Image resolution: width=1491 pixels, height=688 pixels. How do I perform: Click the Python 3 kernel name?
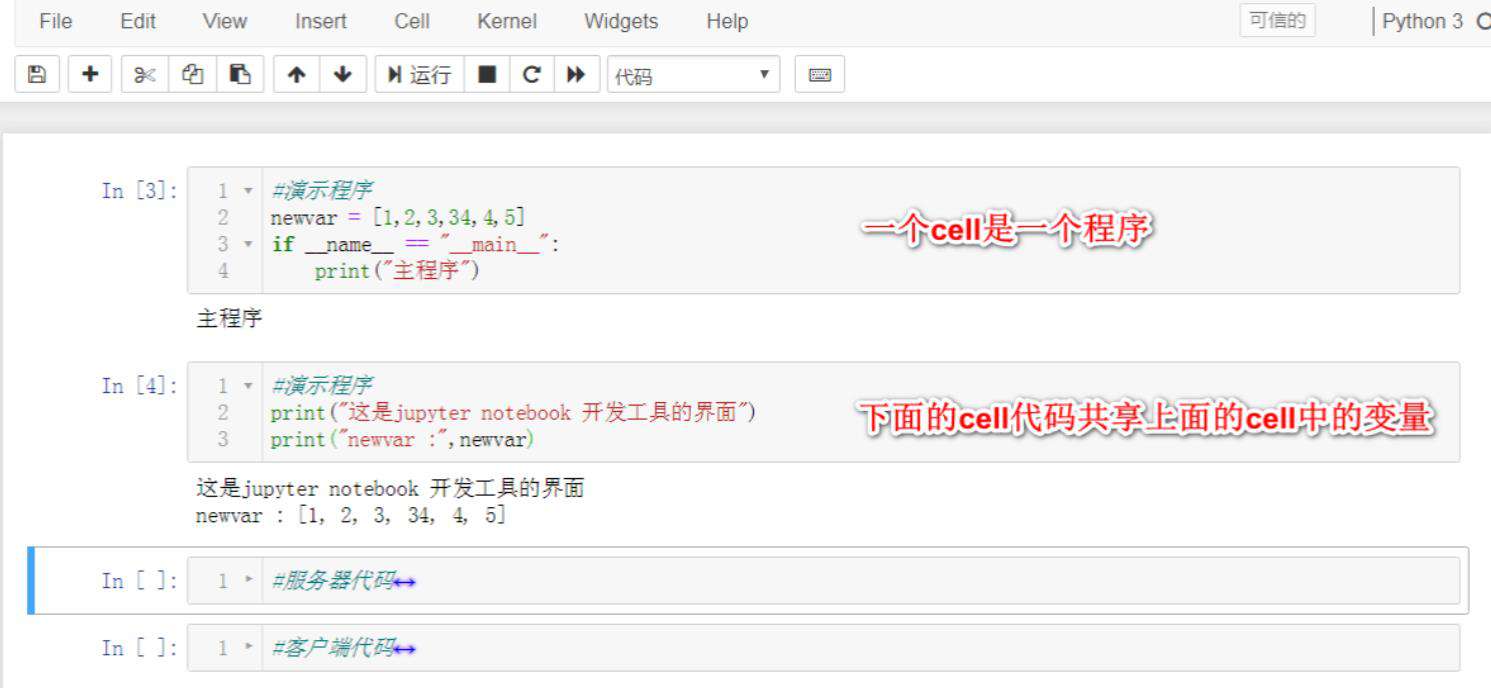pos(1422,21)
